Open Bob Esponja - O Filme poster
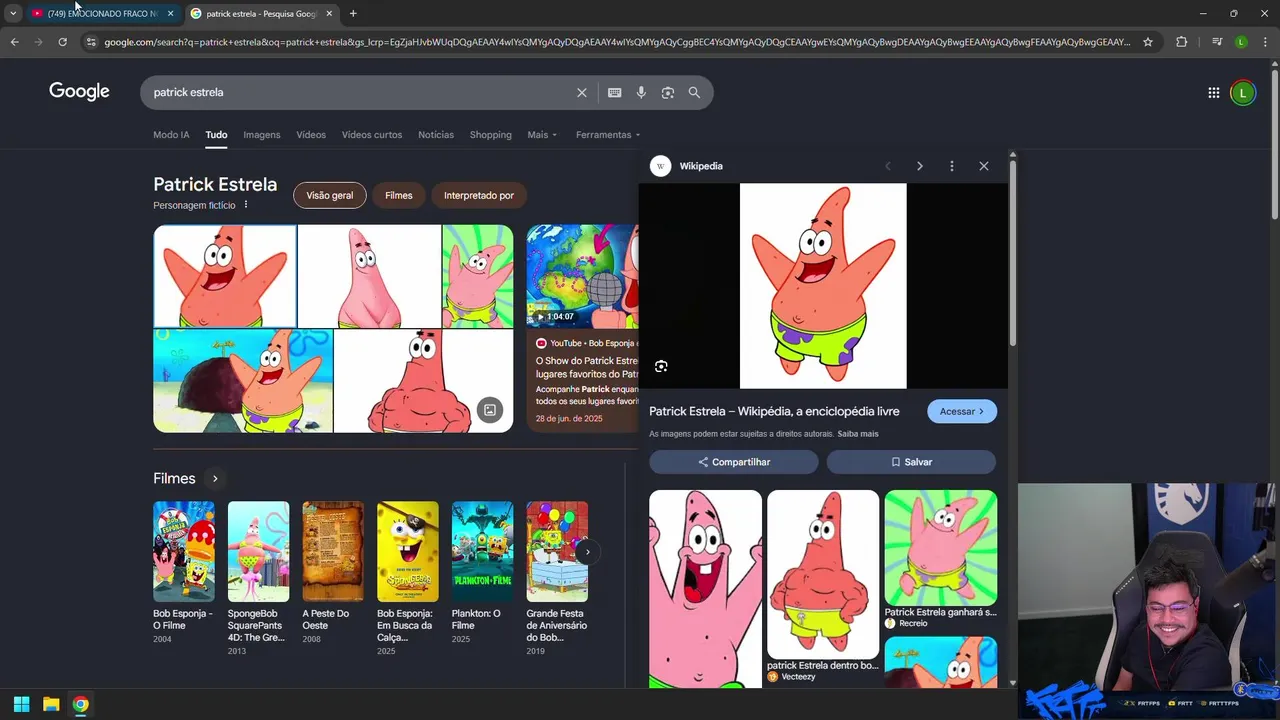Viewport: 1280px width, 720px height. [x=183, y=551]
